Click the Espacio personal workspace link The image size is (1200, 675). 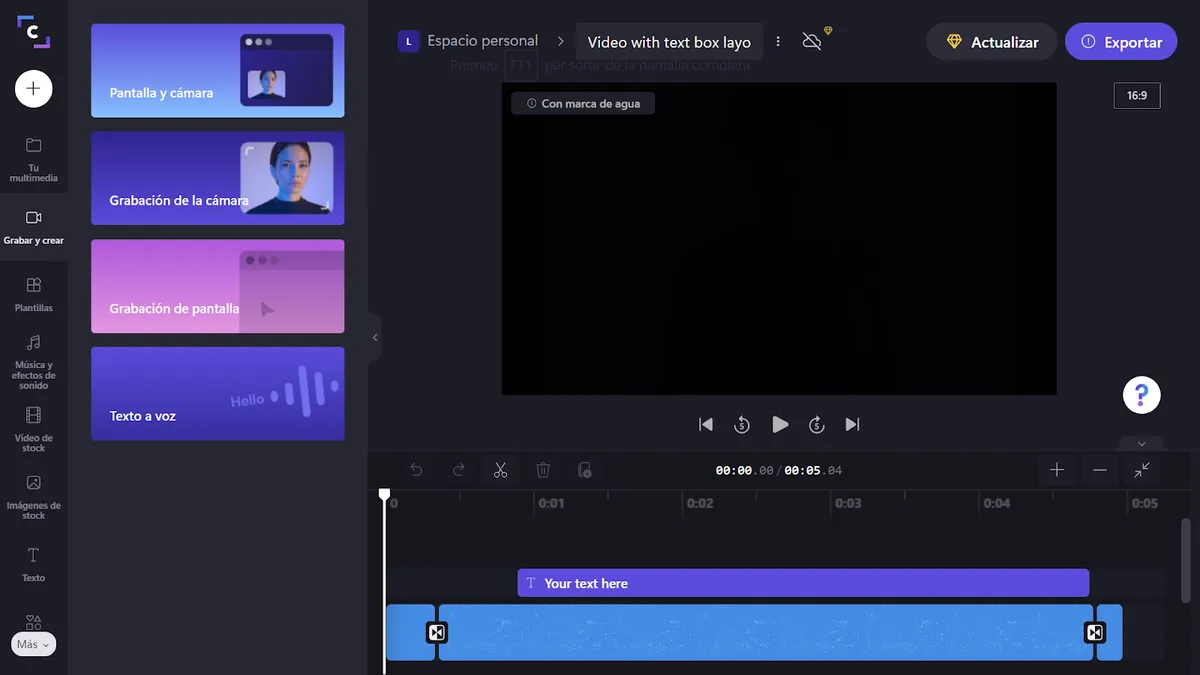click(x=482, y=41)
